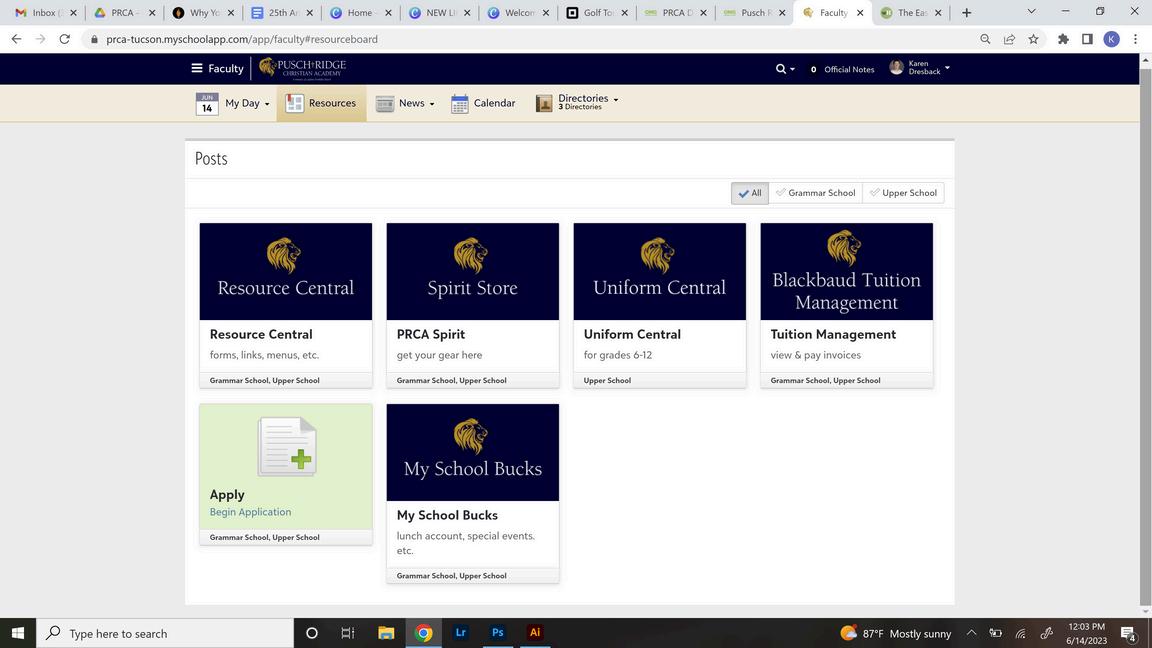Click the Spirit Store banner image
This screenshot has width=1152, height=648.
(472, 272)
